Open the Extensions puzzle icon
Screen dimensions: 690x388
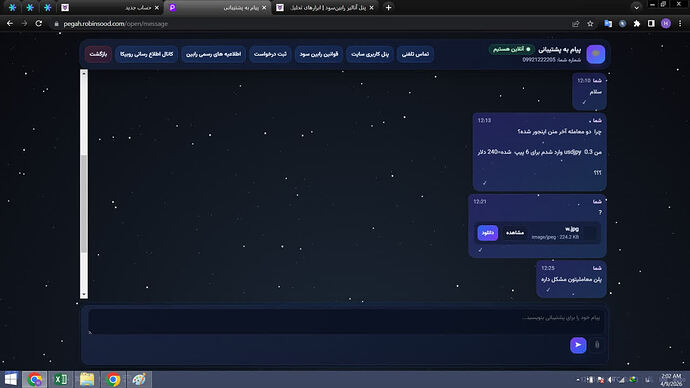pos(637,24)
